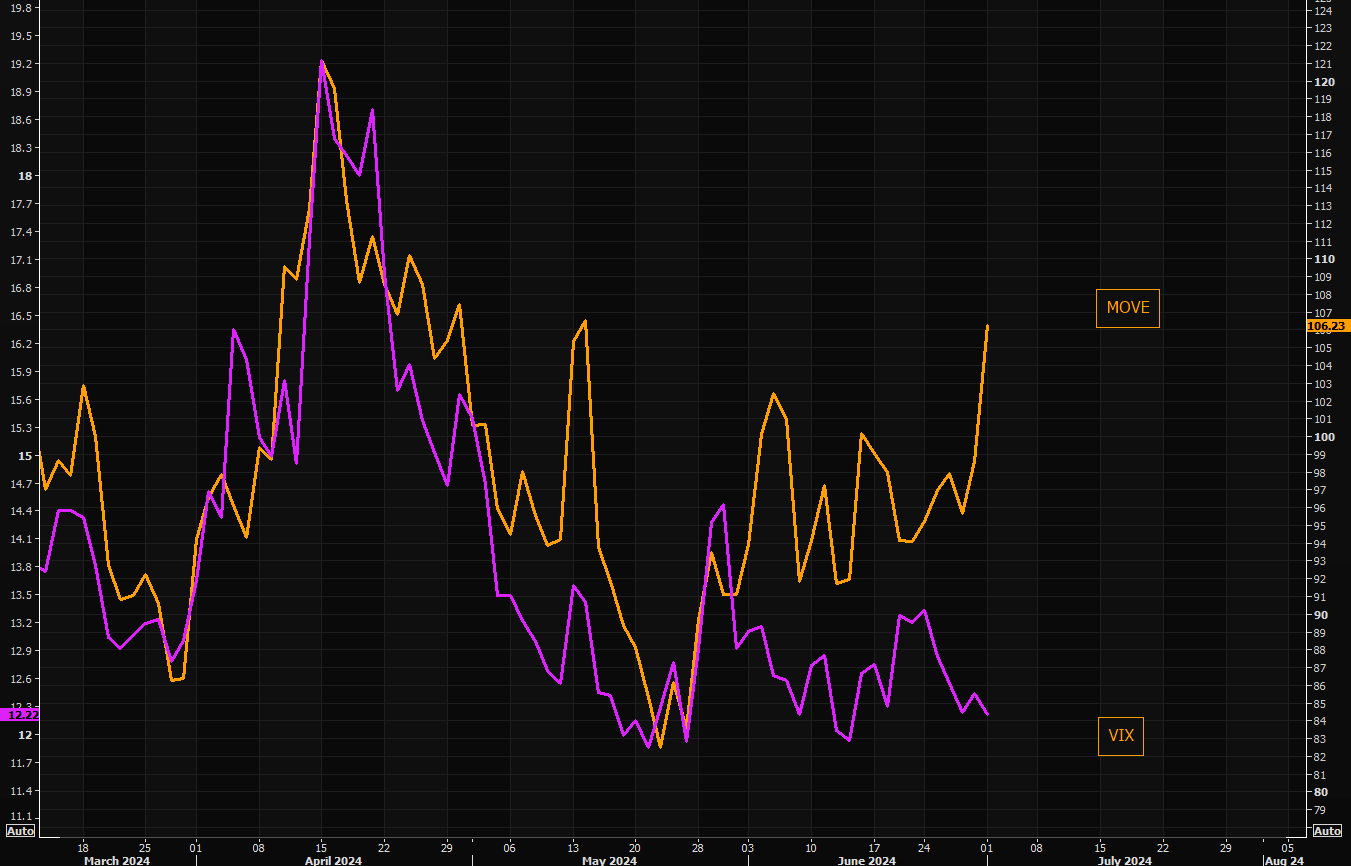Click the magenta 12.22 last-value tag

(x=22, y=715)
